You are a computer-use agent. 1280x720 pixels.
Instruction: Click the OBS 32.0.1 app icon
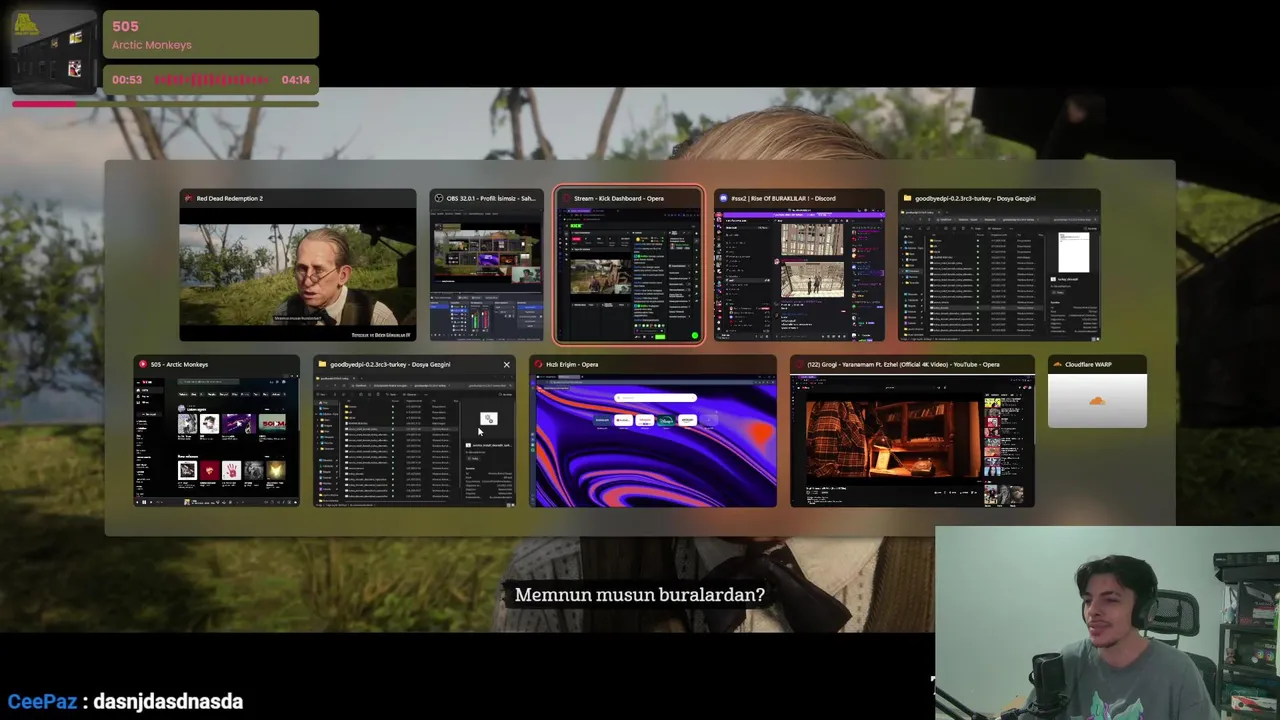(438, 198)
